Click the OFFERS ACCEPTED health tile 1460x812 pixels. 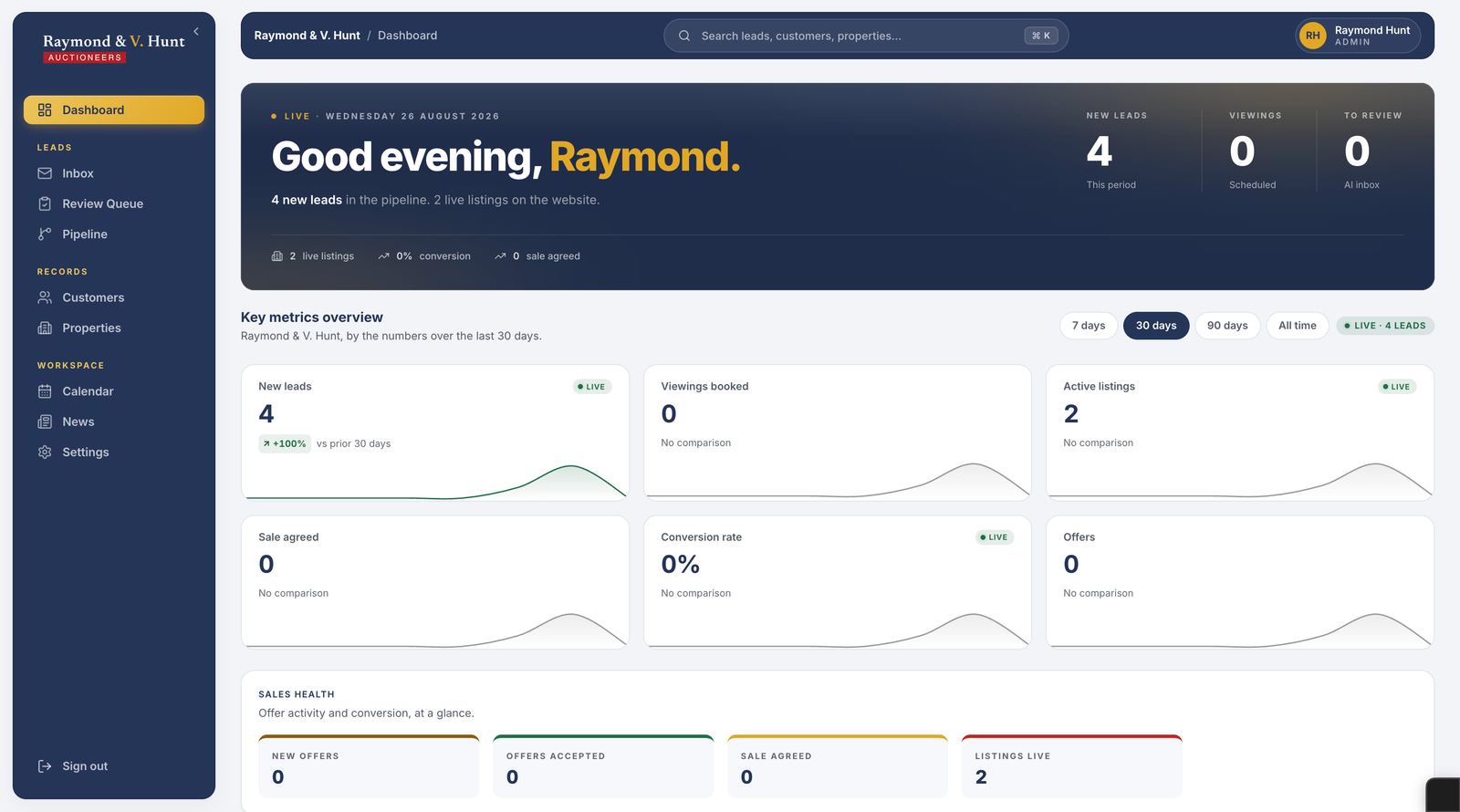(x=603, y=766)
